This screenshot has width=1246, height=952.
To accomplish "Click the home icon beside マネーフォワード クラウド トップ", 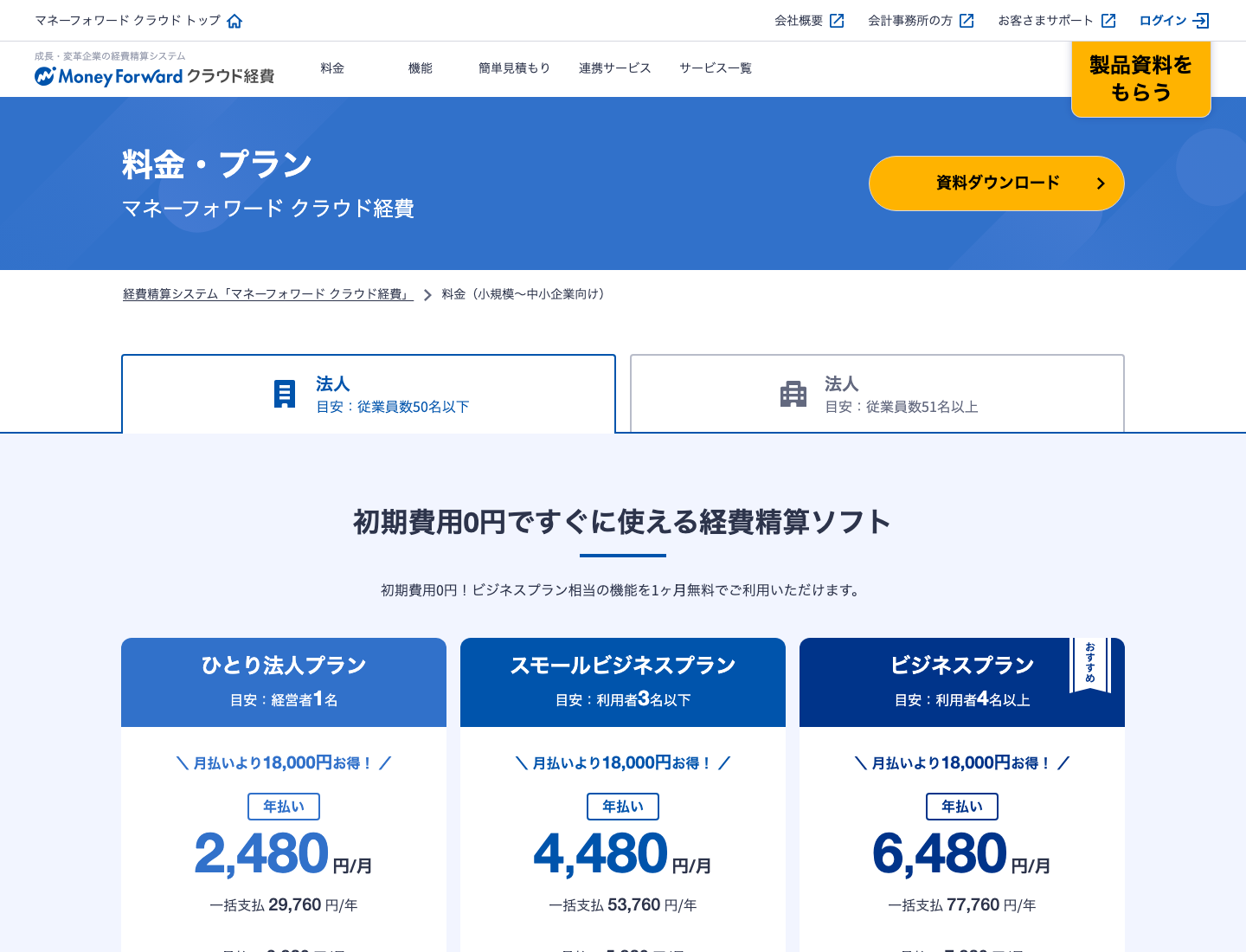I will tap(234, 21).
